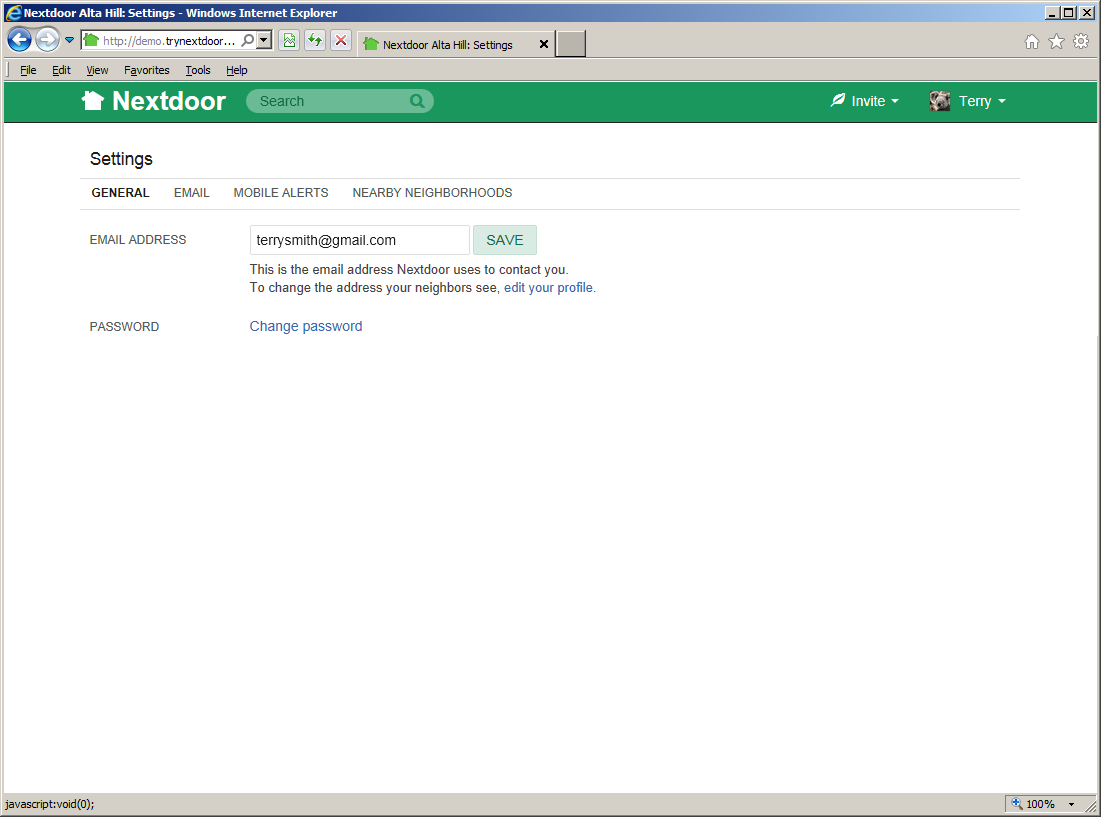The image size is (1101, 817).
Task: Click Terry's profile picture
Action: (x=939, y=100)
